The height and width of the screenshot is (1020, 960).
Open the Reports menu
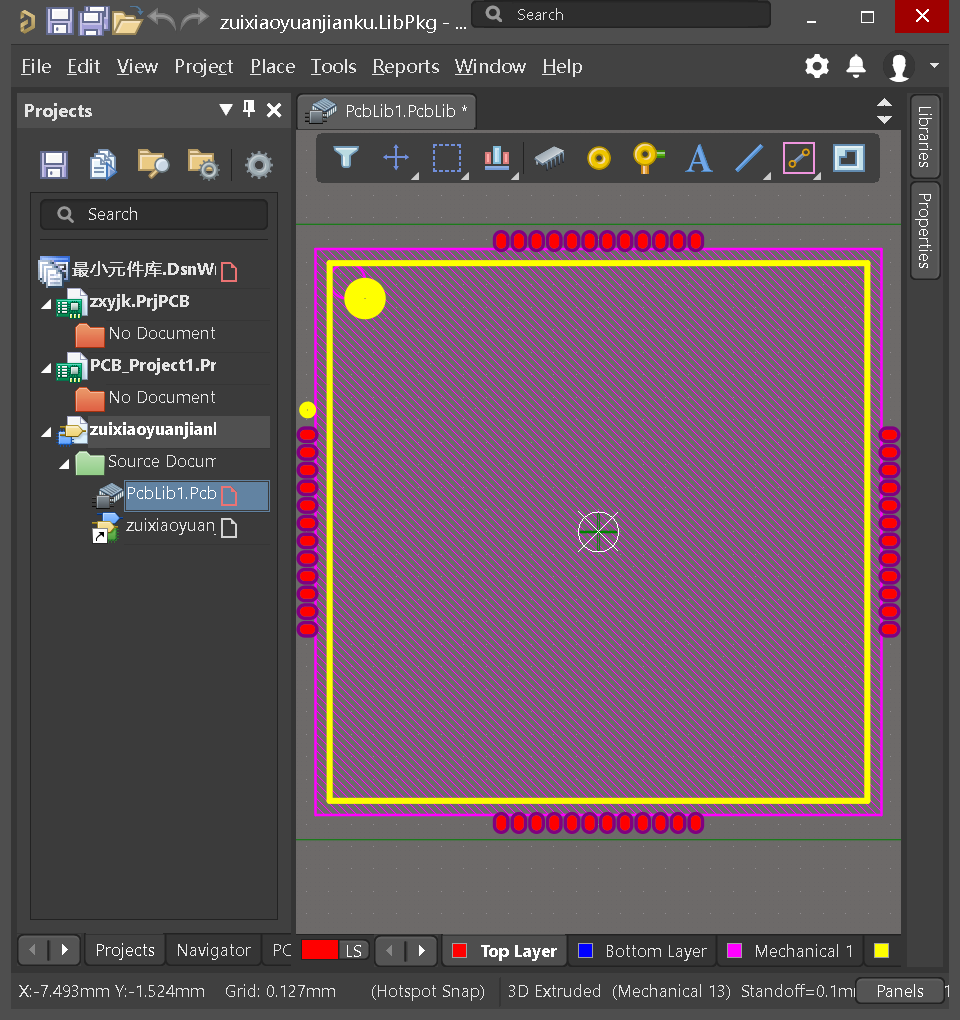(405, 66)
